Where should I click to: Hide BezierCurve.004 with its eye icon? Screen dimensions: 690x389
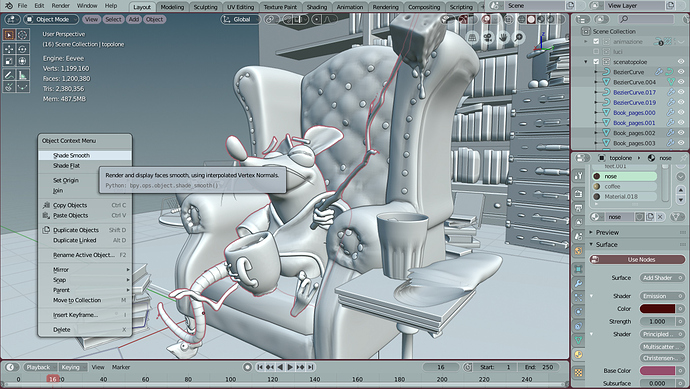pyautogui.click(x=682, y=82)
